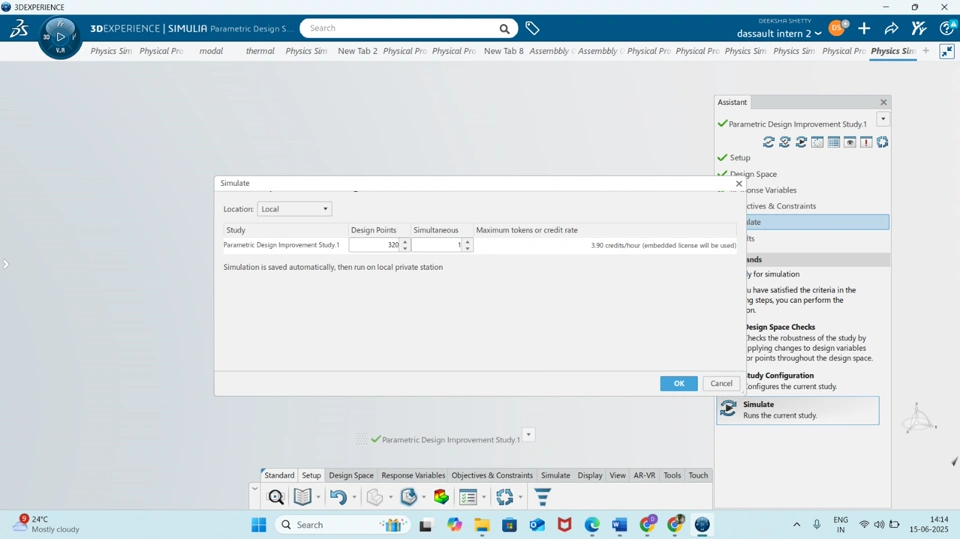Open the dassault intern 2 role chevron

(818, 34)
